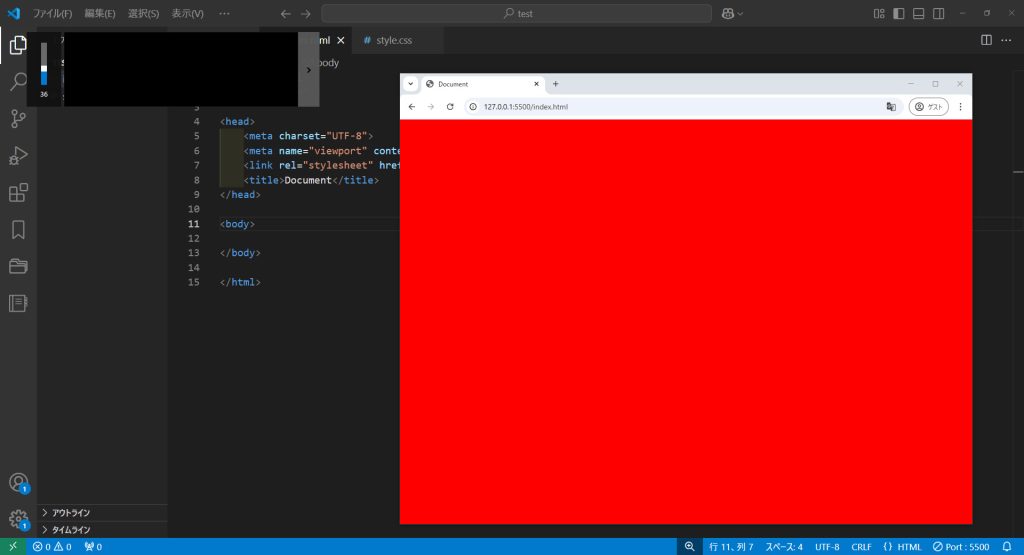Adjust the volume slider showing 36

[44, 70]
